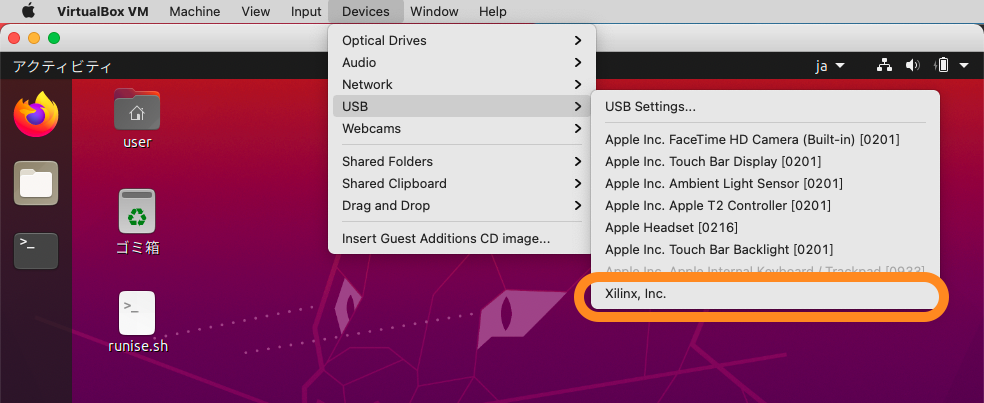Image resolution: width=984 pixels, height=403 pixels.
Task: Open the Input menu
Action: [x=306, y=11]
